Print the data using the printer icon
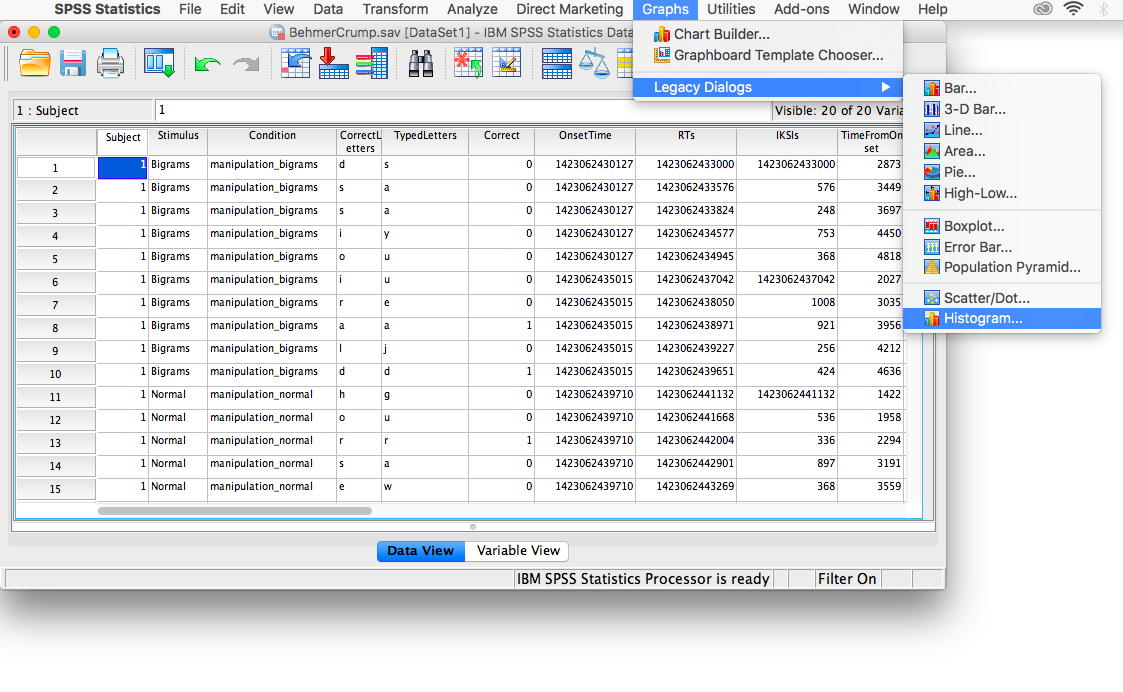The height and width of the screenshot is (692, 1123). [110, 64]
